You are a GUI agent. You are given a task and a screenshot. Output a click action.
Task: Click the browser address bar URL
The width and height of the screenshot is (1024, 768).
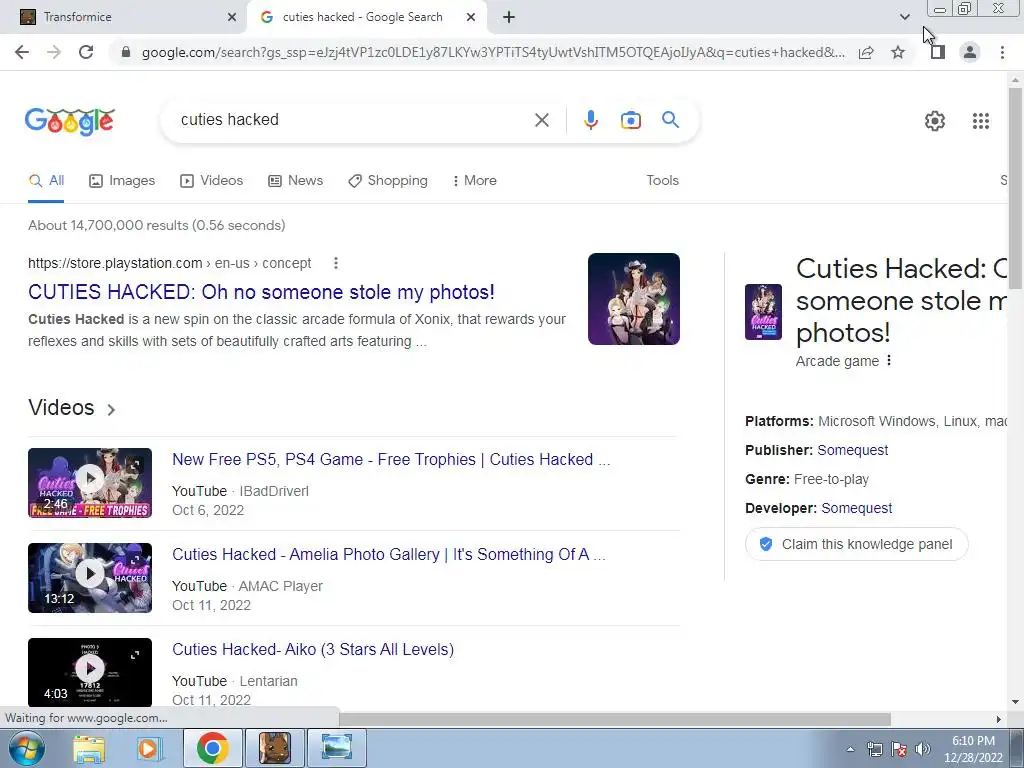[493, 52]
